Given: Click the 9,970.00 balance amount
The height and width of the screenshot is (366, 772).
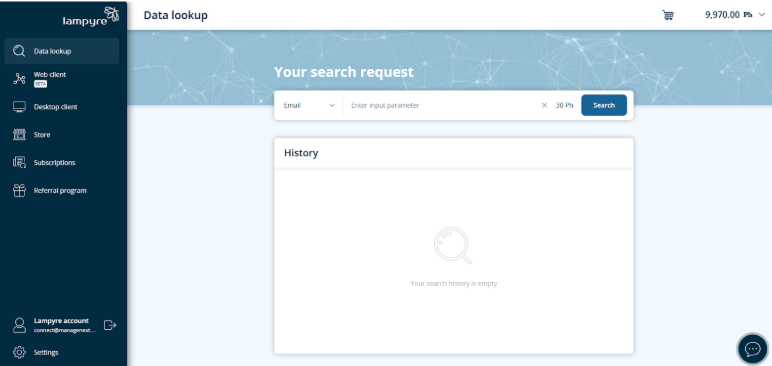Looking at the screenshot, I should (x=722, y=15).
